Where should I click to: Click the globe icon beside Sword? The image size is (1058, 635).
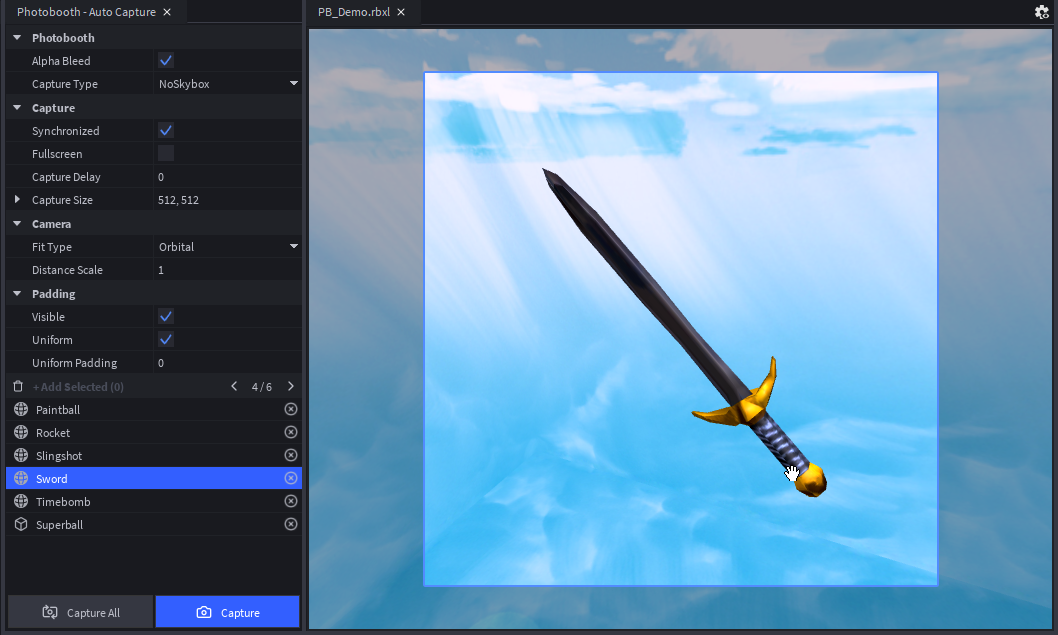(21, 478)
